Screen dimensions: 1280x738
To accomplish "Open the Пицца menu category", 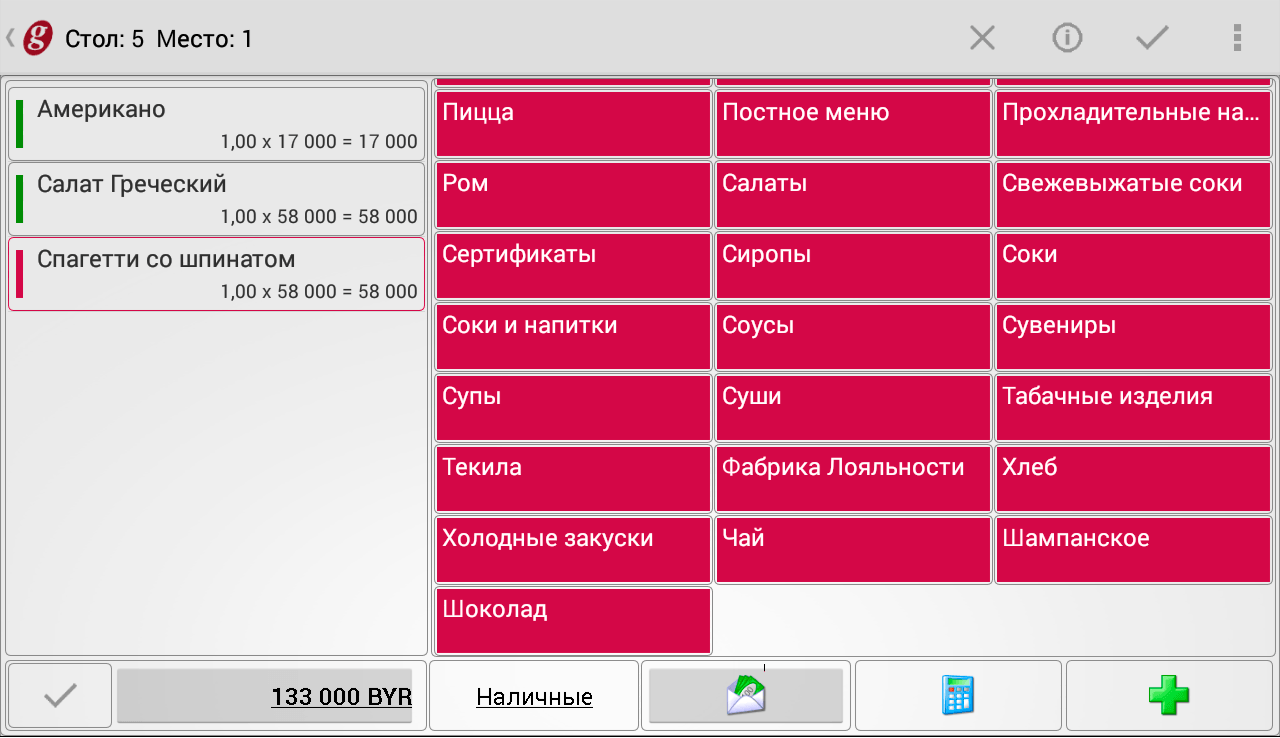I will (x=573, y=125).
